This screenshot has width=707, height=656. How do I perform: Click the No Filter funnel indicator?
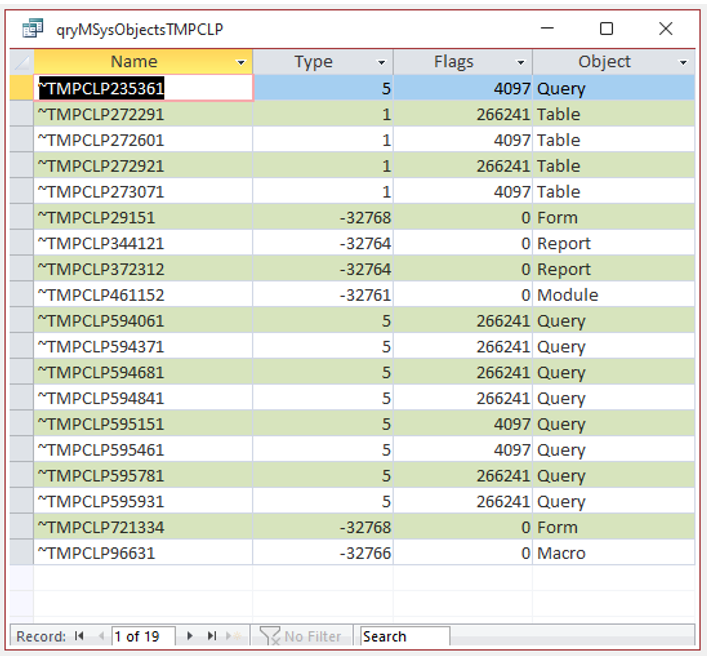(301, 636)
